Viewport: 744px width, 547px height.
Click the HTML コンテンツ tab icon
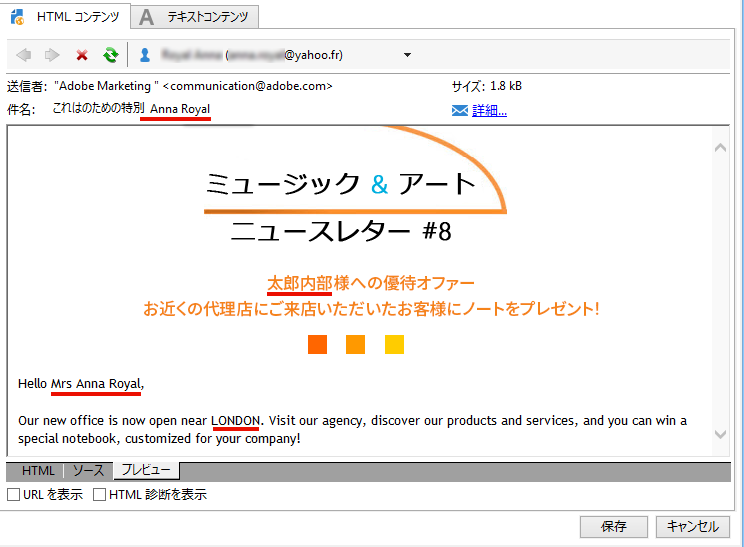pyautogui.click(x=18, y=17)
